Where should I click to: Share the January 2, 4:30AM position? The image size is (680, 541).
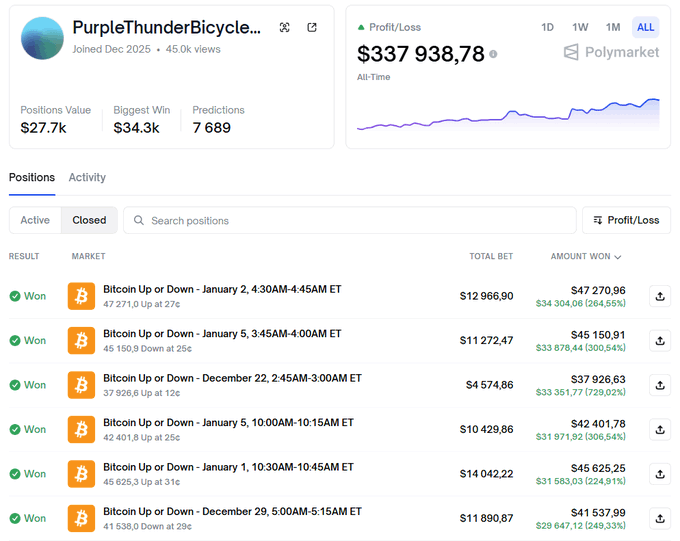[660, 296]
